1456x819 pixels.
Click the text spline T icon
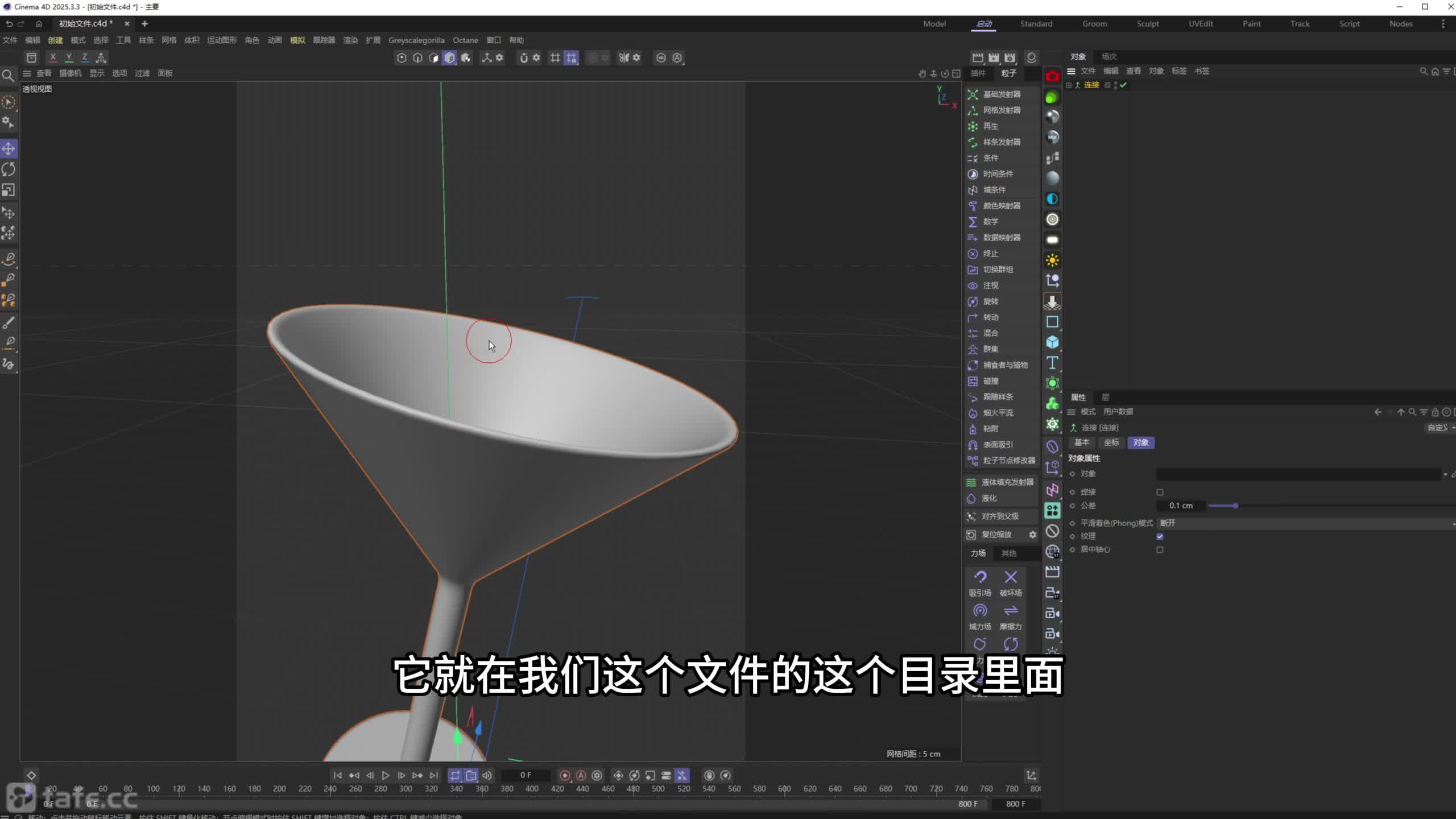coord(1052,363)
